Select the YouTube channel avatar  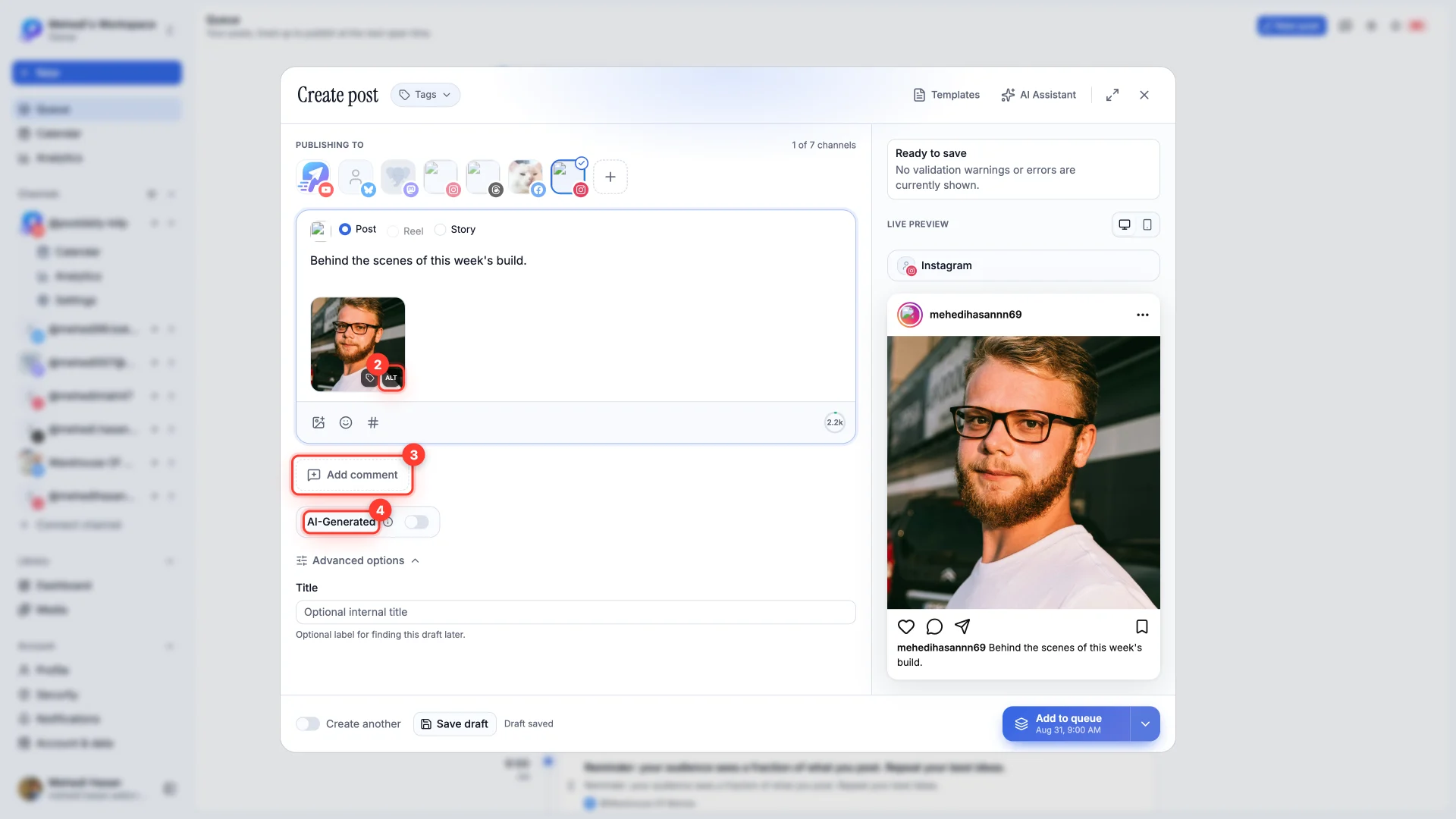click(x=314, y=177)
